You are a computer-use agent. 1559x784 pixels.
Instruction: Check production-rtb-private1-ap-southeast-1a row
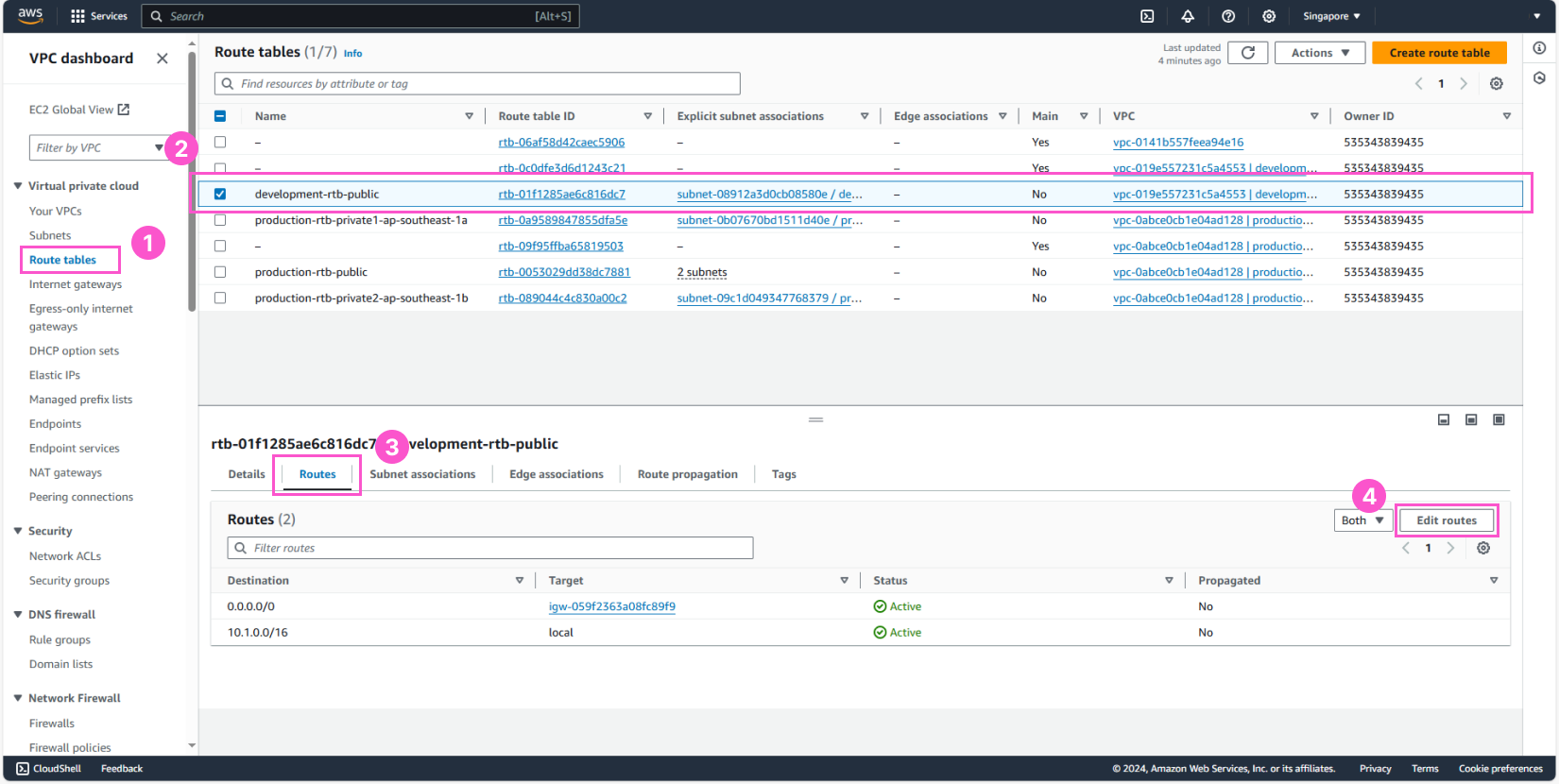click(x=220, y=220)
